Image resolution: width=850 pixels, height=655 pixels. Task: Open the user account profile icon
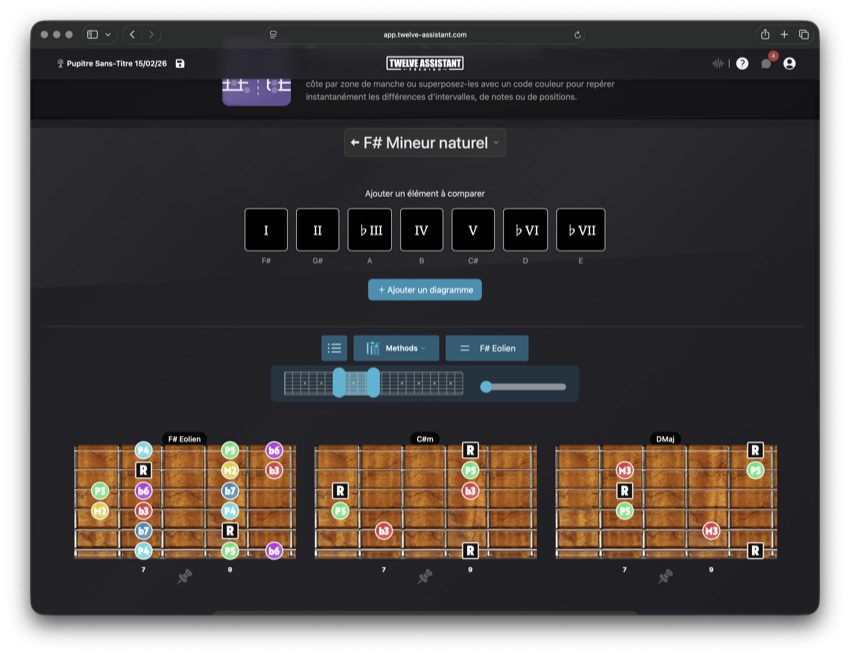click(790, 64)
